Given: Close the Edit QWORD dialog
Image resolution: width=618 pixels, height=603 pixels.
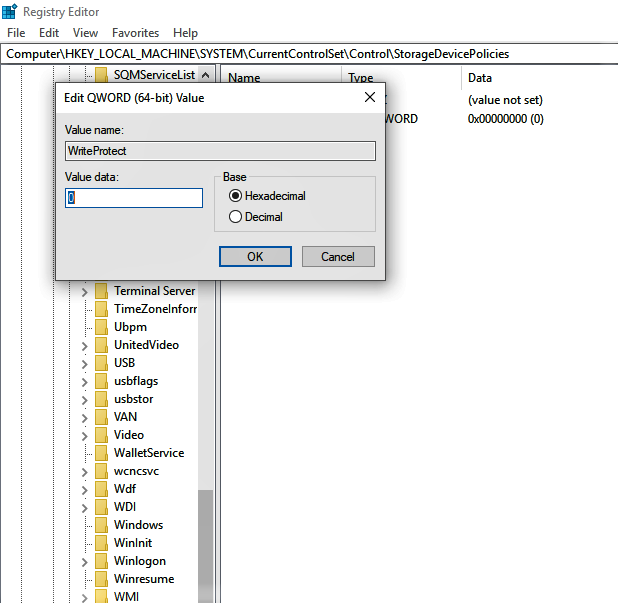Looking at the screenshot, I should [370, 97].
